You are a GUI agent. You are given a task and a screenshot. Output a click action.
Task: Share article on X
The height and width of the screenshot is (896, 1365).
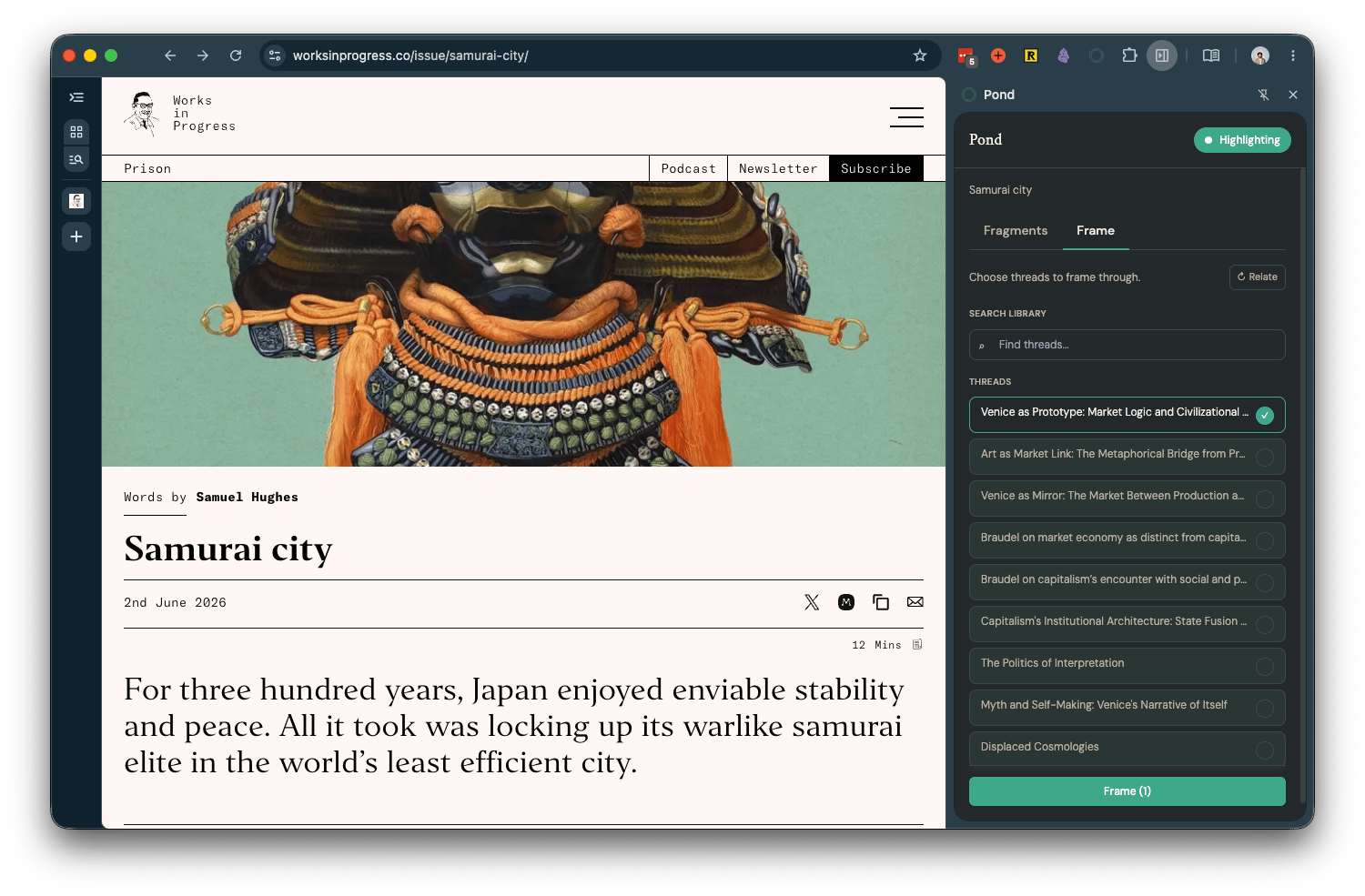pos(812,602)
